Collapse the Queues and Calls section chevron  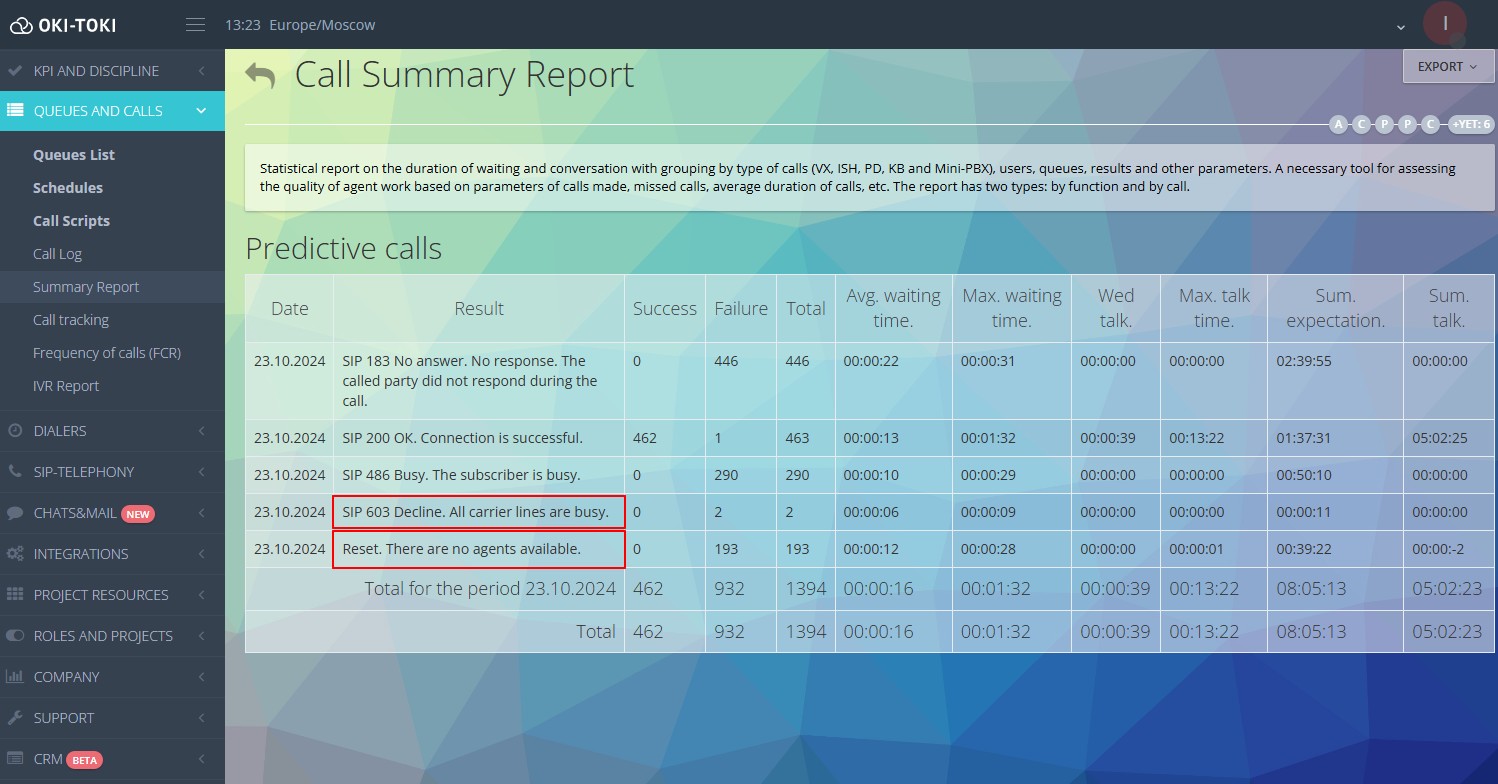click(x=202, y=111)
